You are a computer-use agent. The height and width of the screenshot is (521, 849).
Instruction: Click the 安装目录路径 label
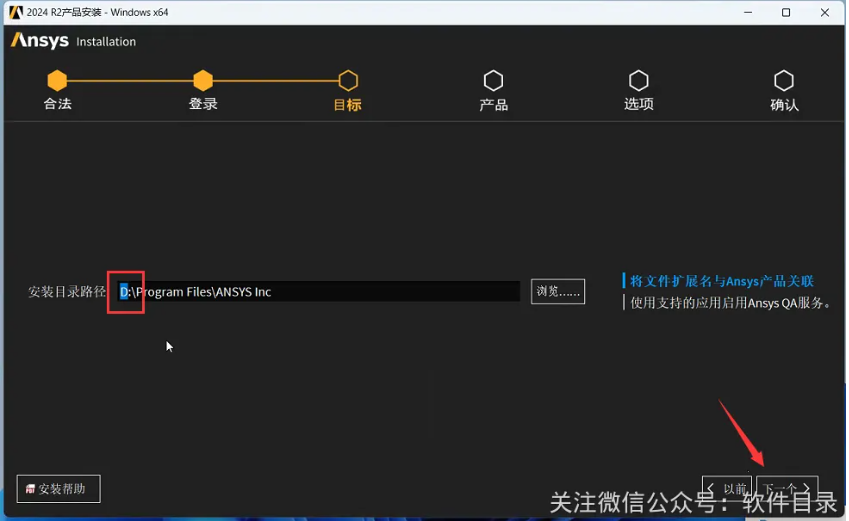coord(66,292)
